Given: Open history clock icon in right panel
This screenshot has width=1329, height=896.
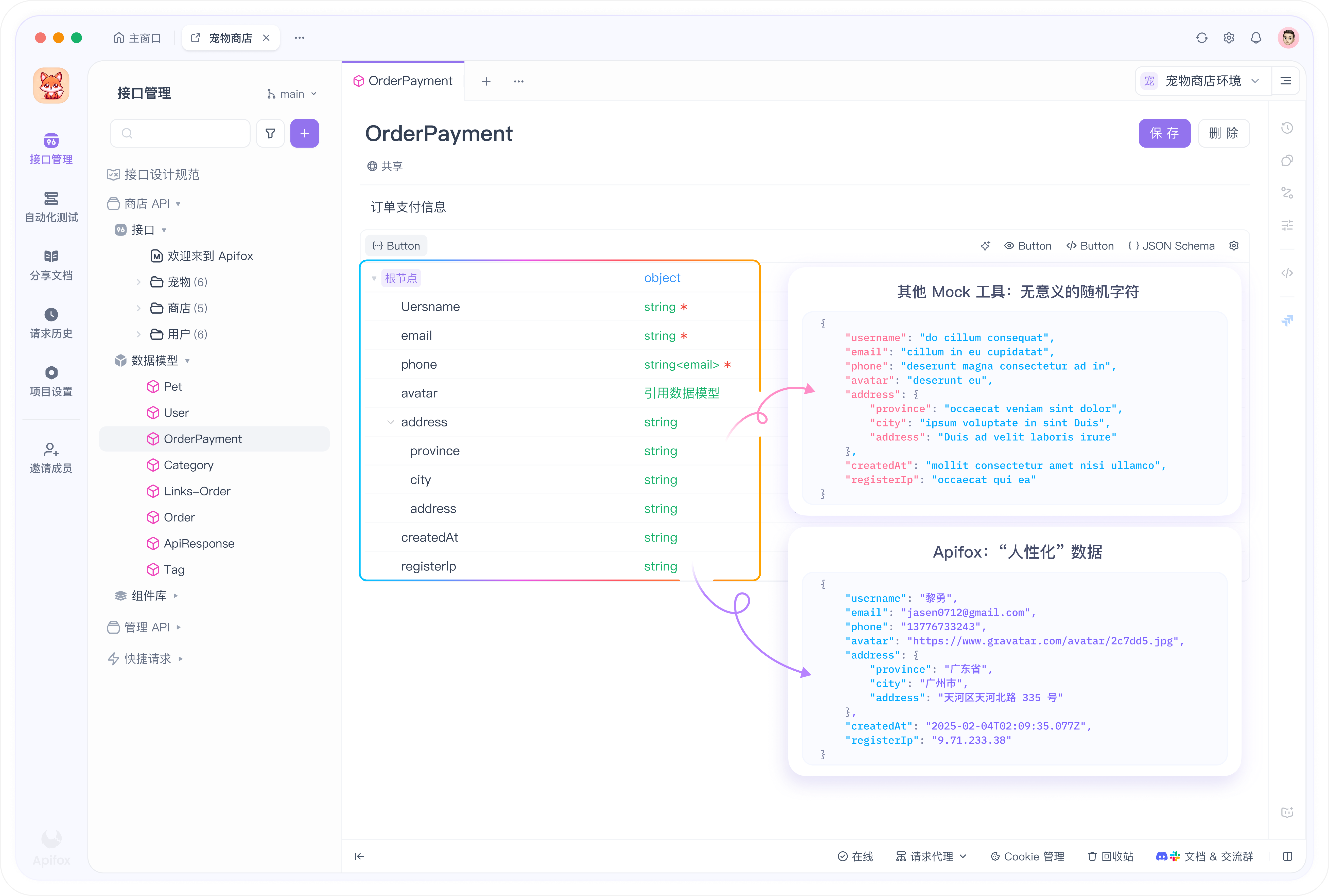Looking at the screenshot, I should [1287, 128].
